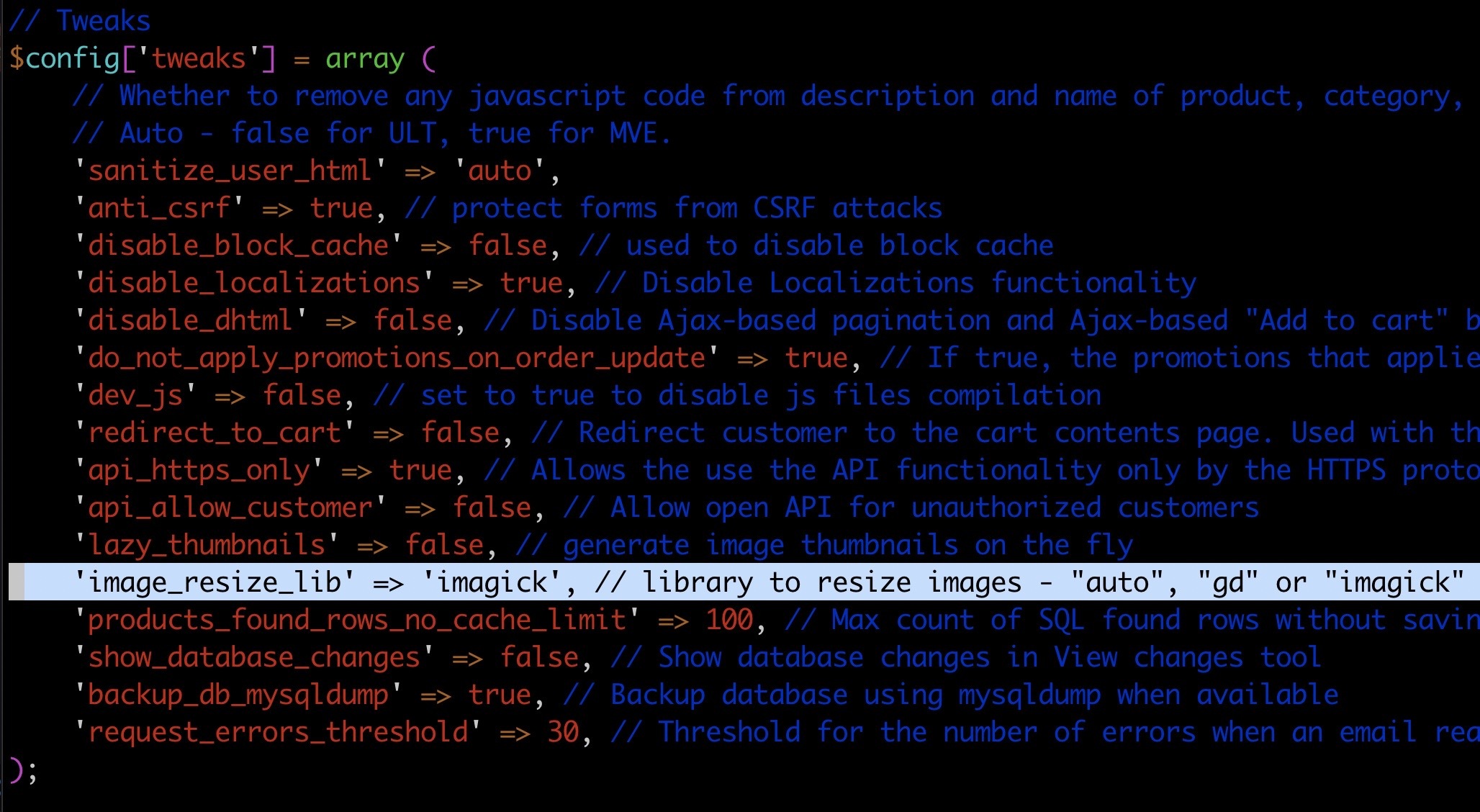The width and height of the screenshot is (1480, 812).
Task: Click the 'show_database_changes' key
Action: (254, 658)
